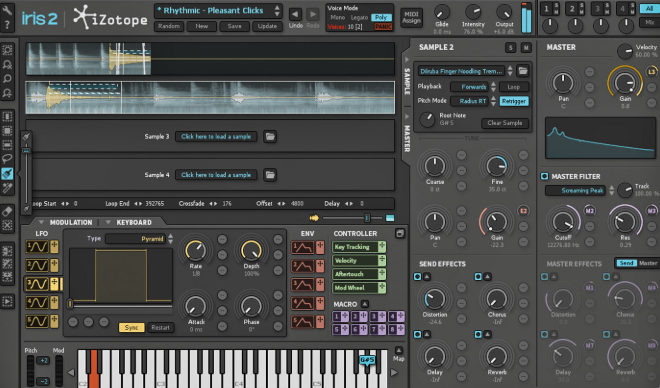Click the ENV 2 assign crosshair handle
This screenshot has height=388, width=660.
pyautogui.click(x=320, y=266)
